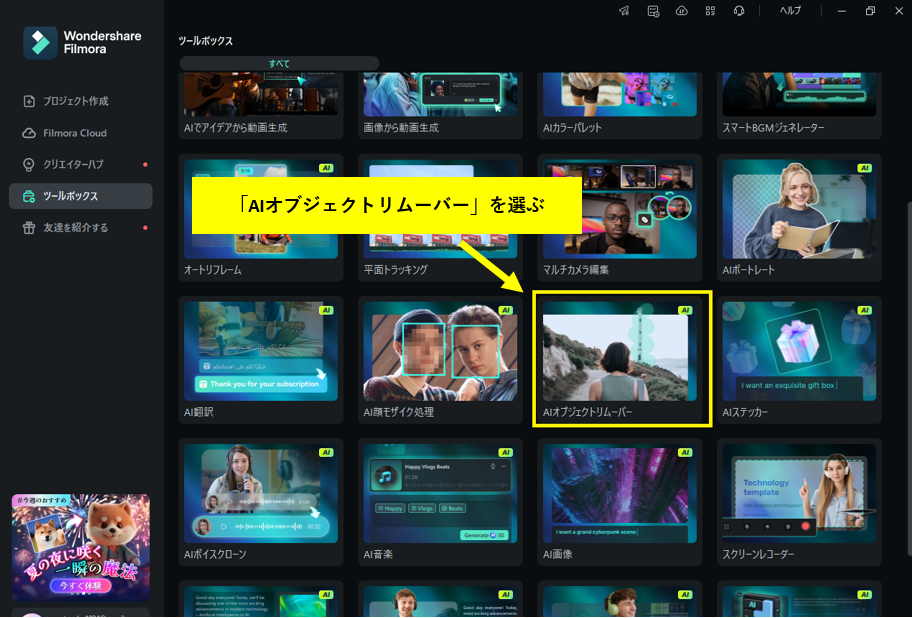Click the AI音楽 card label text
This screenshot has width=912, height=618.
[x=378, y=555]
